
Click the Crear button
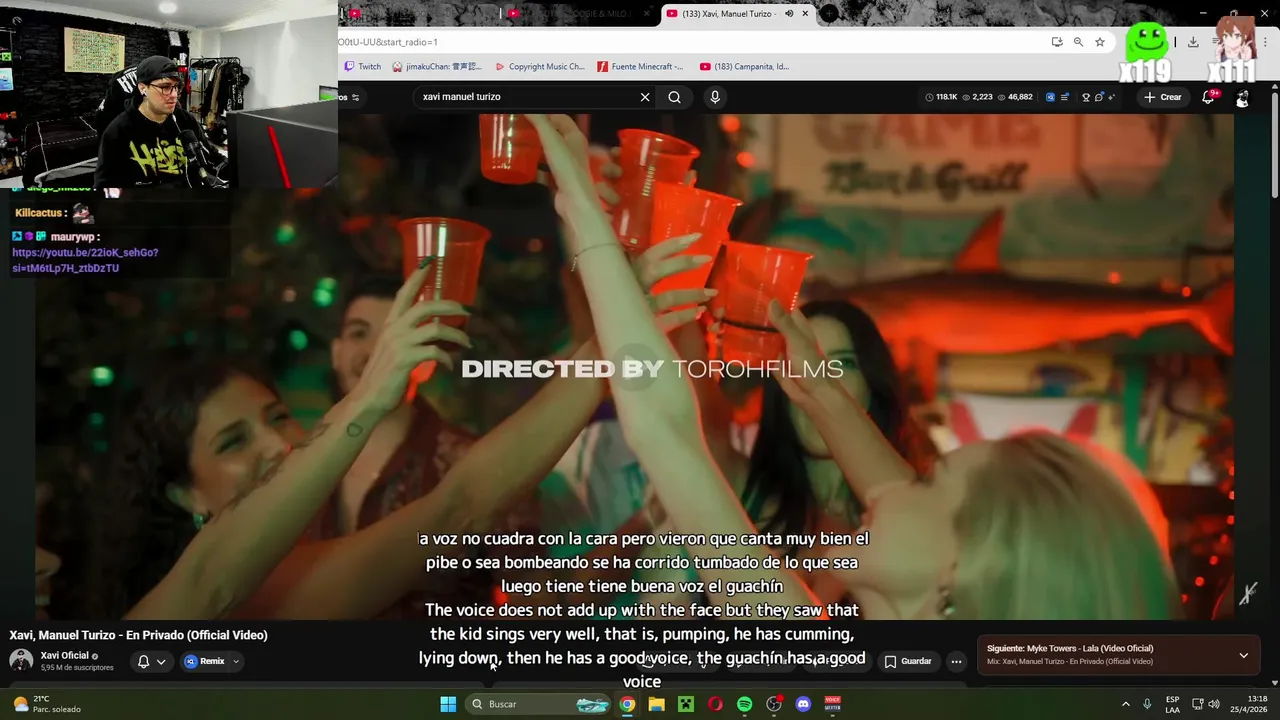point(1163,97)
